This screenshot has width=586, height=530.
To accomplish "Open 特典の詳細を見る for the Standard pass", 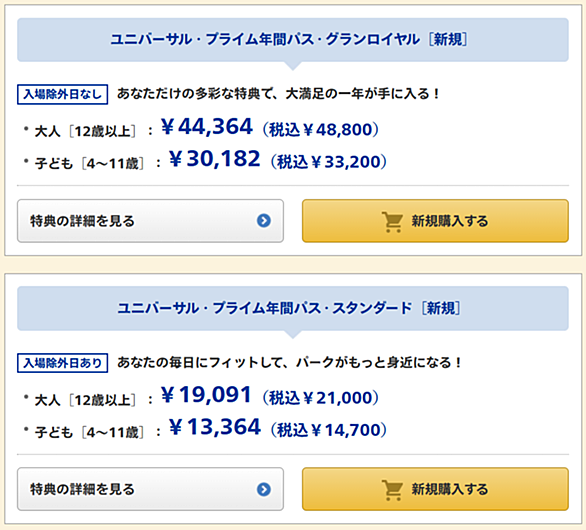I will [150, 489].
